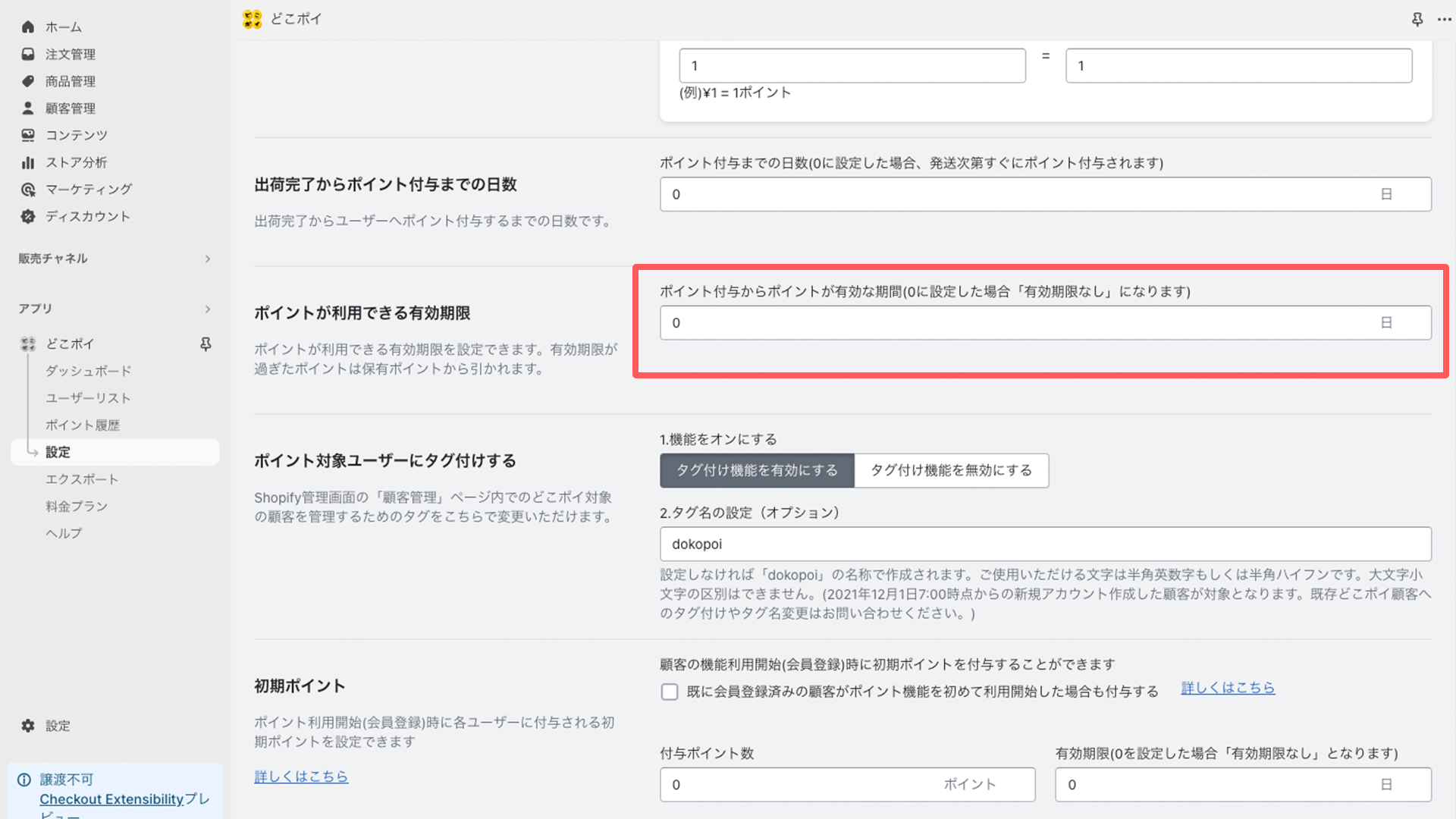Click the points field right of equals sign

pyautogui.click(x=1239, y=66)
